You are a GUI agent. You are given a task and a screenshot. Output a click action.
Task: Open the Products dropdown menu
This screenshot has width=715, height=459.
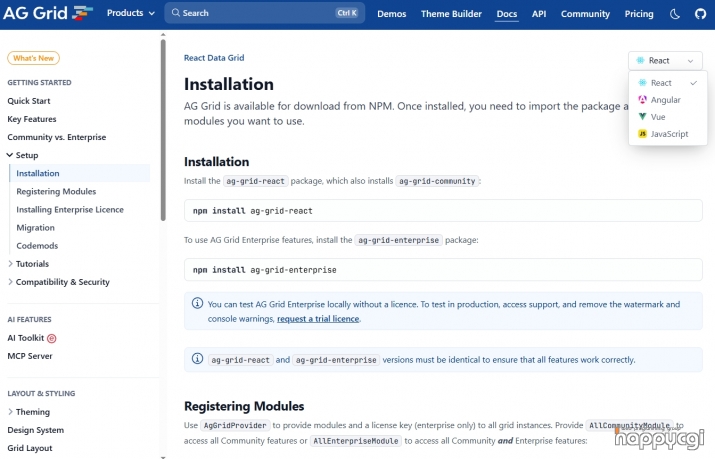(x=130, y=14)
